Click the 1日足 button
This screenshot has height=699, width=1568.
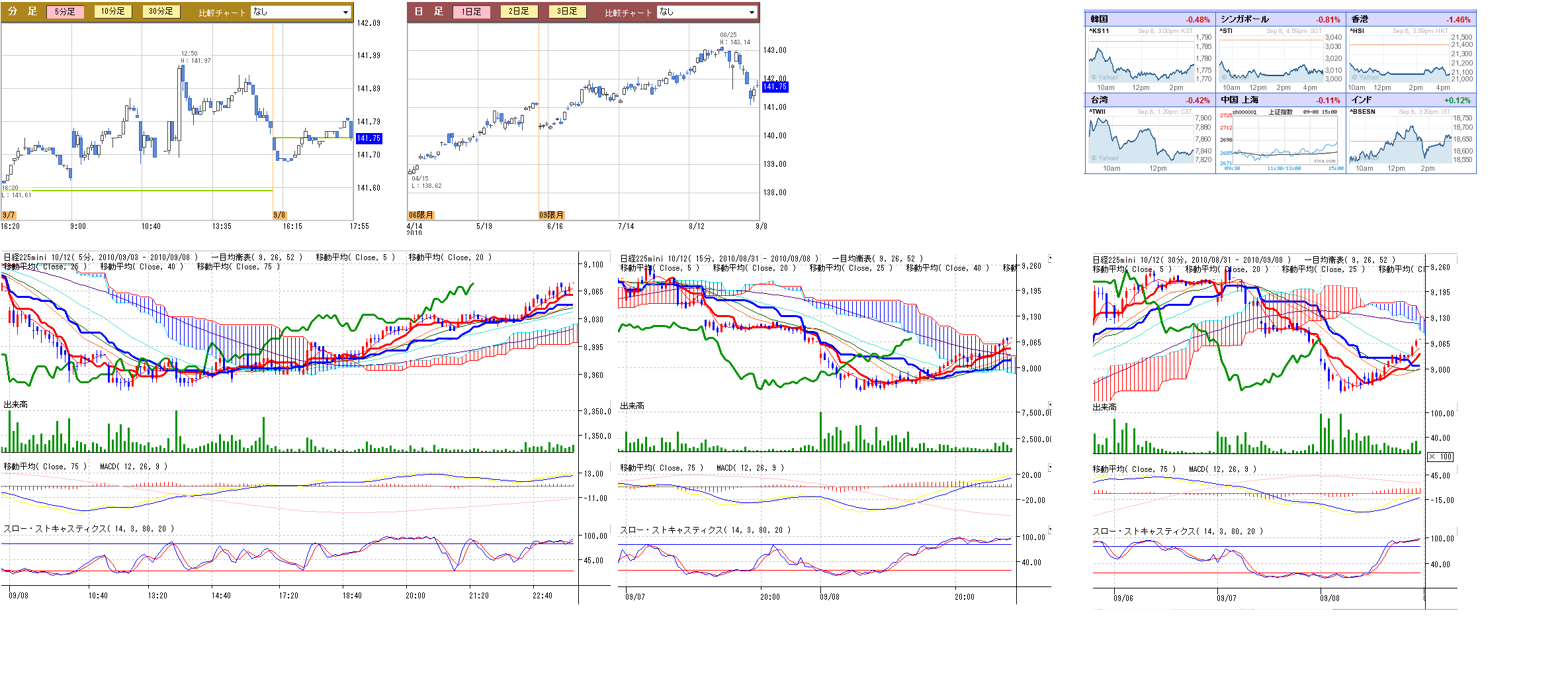tap(471, 11)
